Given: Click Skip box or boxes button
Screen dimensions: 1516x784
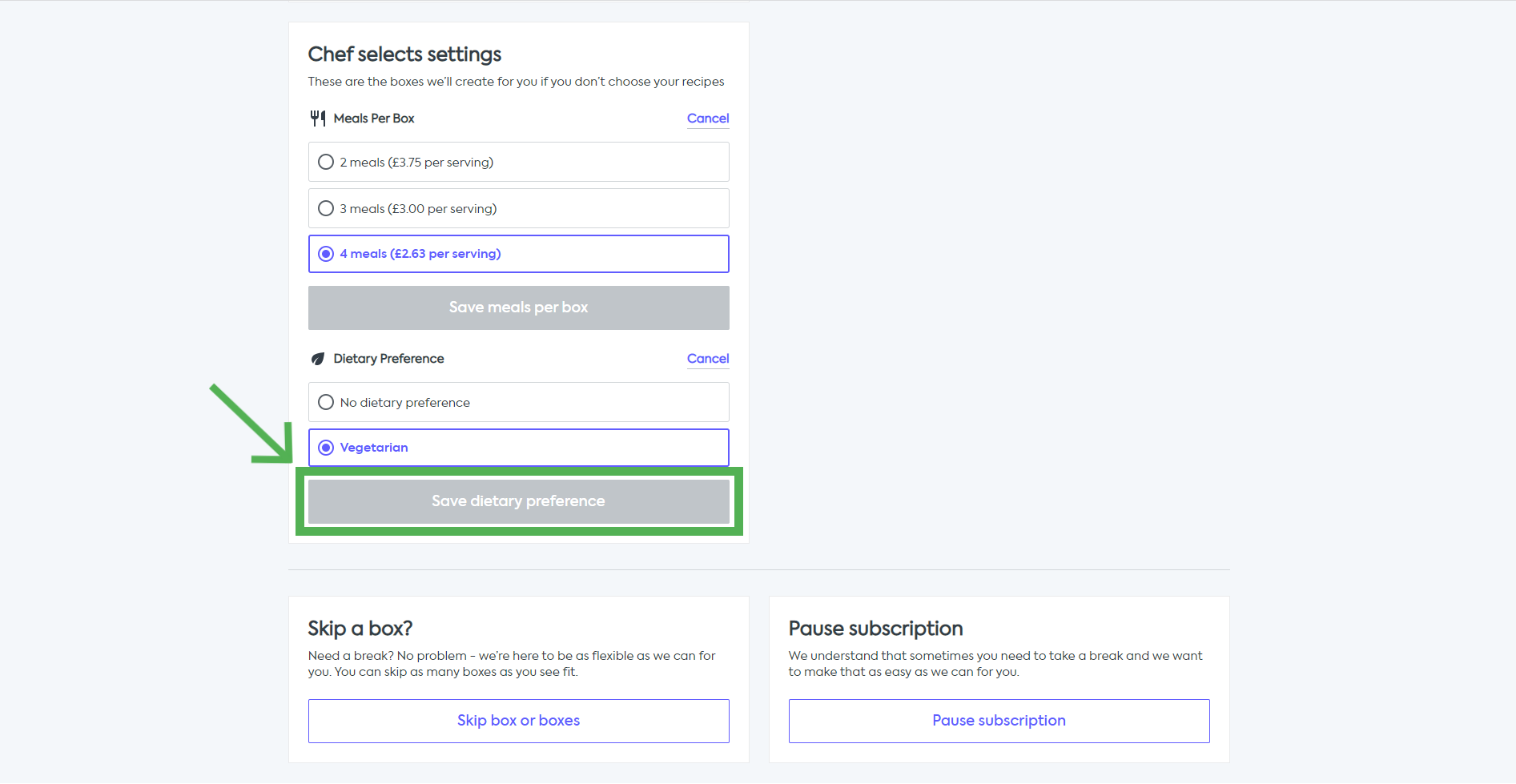Looking at the screenshot, I should [x=518, y=721].
